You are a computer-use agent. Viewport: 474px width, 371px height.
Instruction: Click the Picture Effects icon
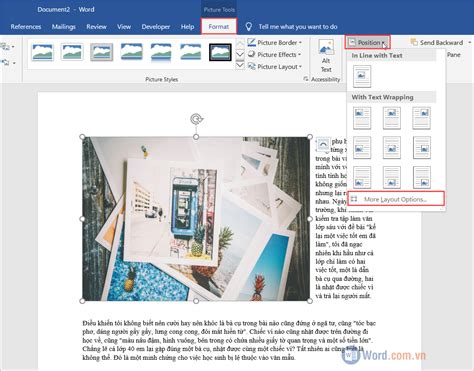tap(251, 54)
